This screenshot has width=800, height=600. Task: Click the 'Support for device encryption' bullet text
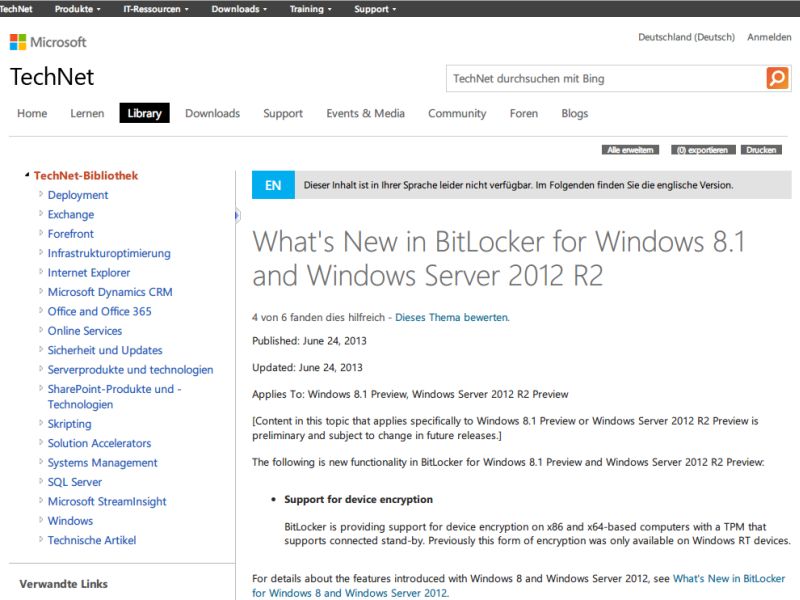coord(358,499)
